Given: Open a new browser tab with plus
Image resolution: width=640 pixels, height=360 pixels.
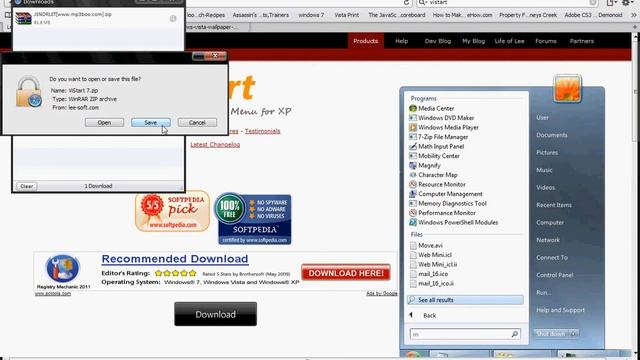Looking at the screenshot, I should 635,27.
